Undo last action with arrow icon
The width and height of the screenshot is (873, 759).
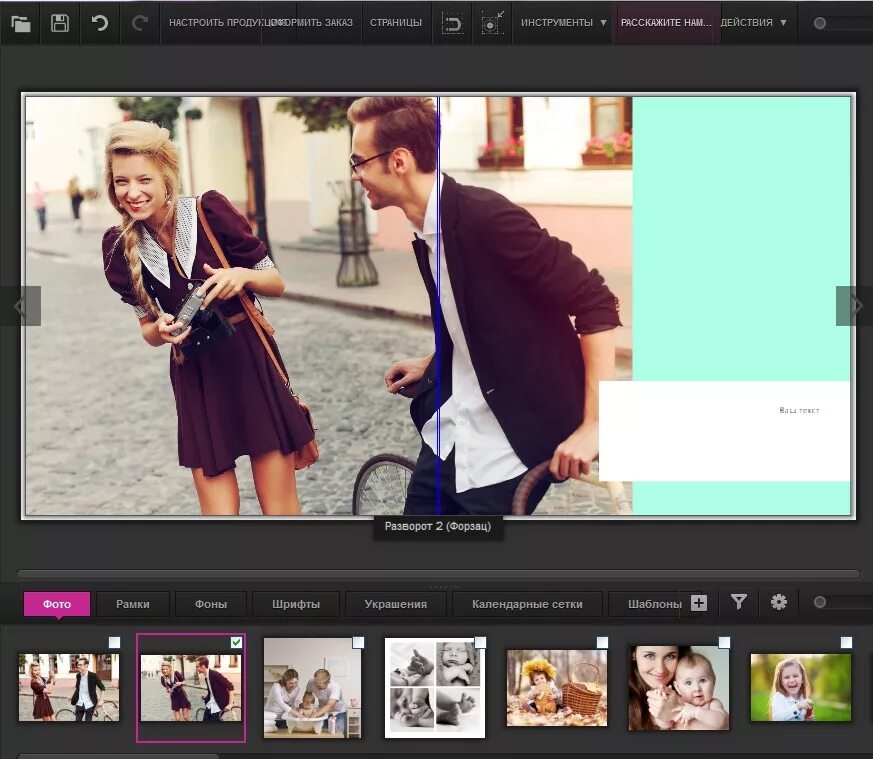click(100, 23)
